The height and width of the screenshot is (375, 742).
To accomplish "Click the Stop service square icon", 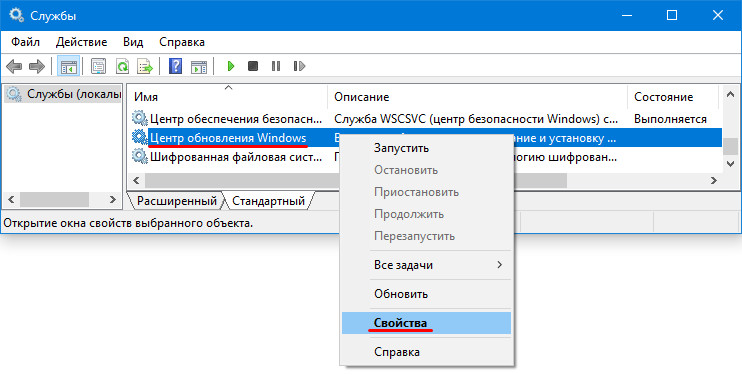I will (x=253, y=66).
